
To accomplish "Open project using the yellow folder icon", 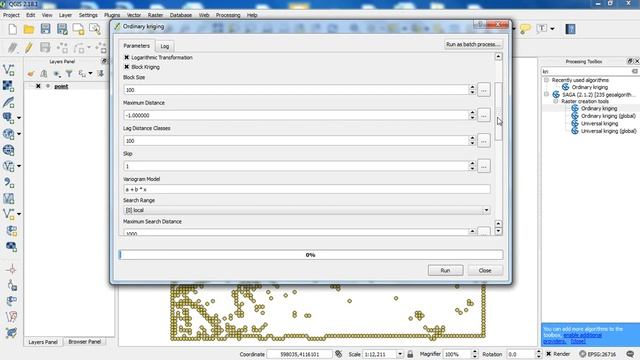I will click(29, 29).
